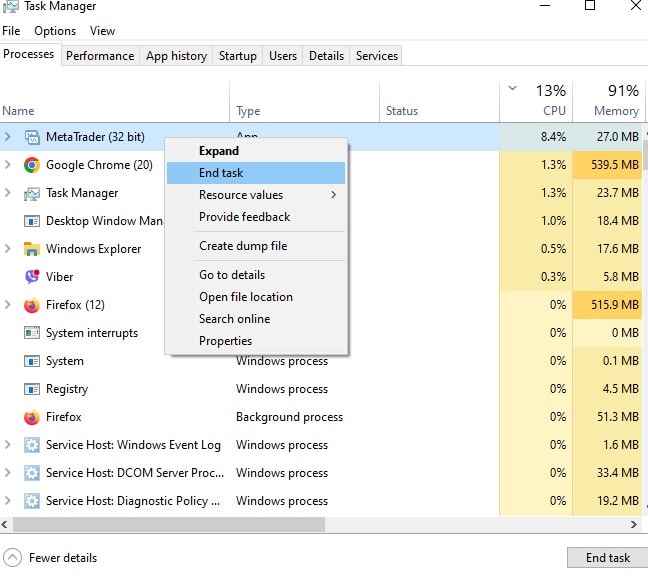648x579 pixels.
Task: Open the File menu
Action: pyautogui.click(x=11, y=31)
